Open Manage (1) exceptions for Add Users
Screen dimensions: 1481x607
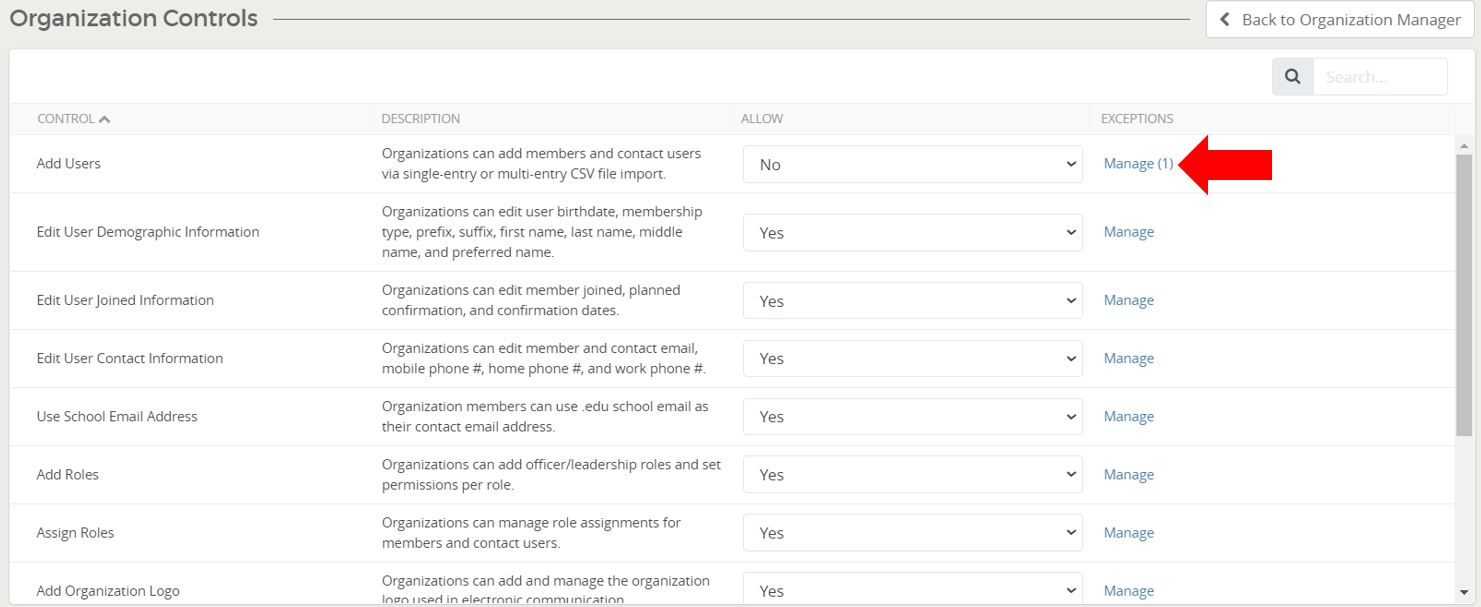(x=1138, y=163)
